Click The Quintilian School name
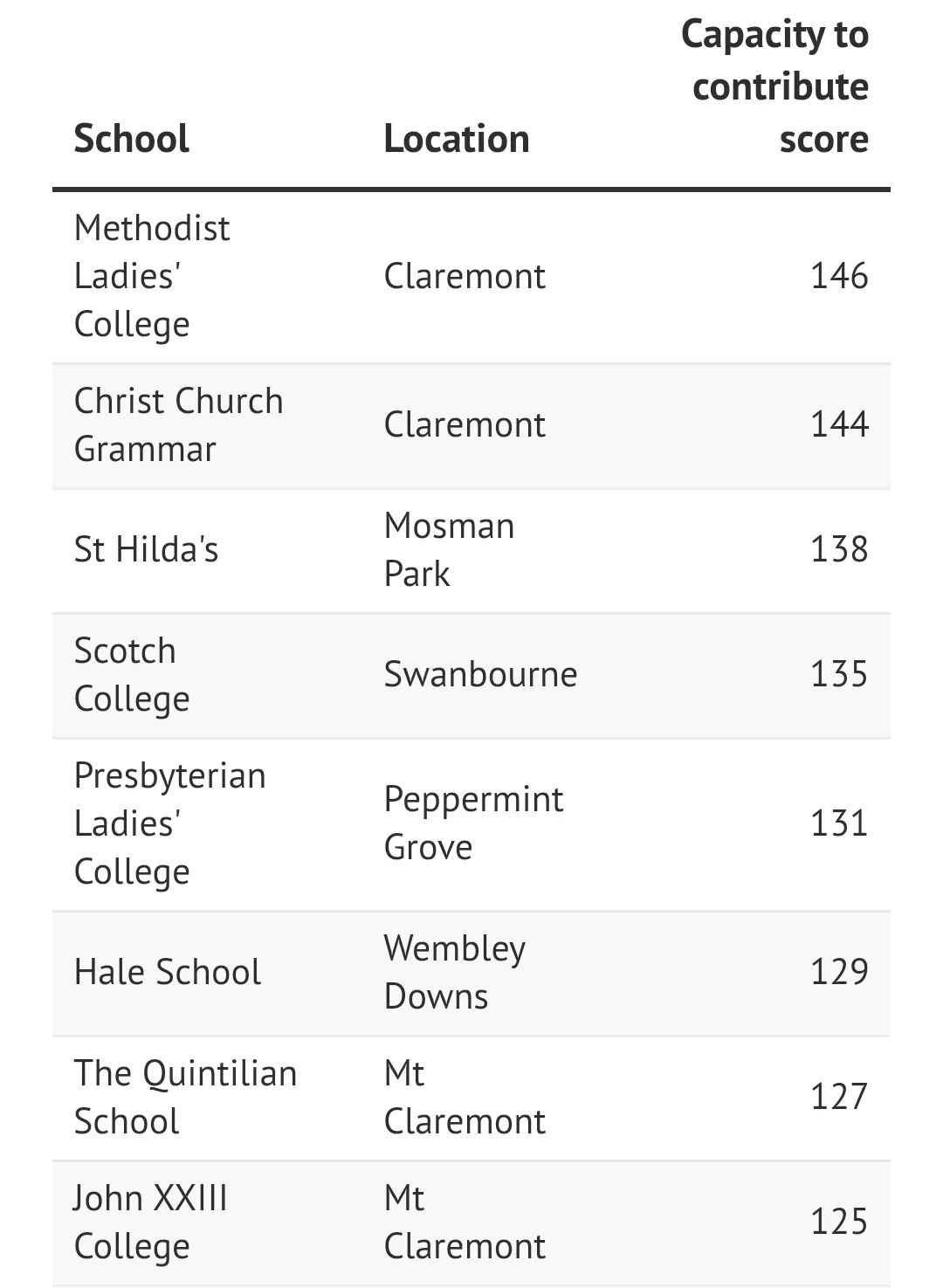The image size is (943, 1288). coord(185,1097)
